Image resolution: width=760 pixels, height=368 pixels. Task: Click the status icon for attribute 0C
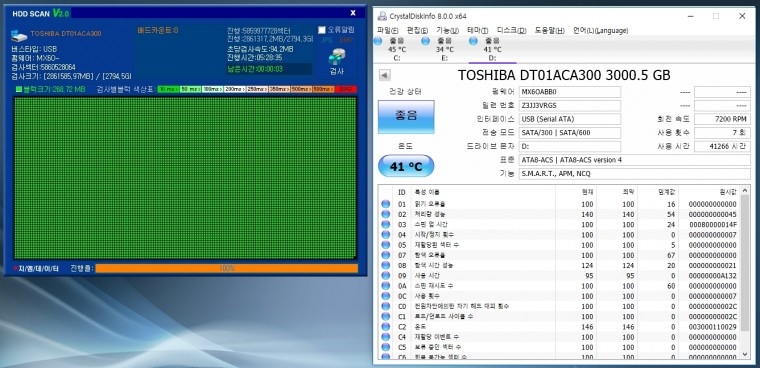click(386, 296)
